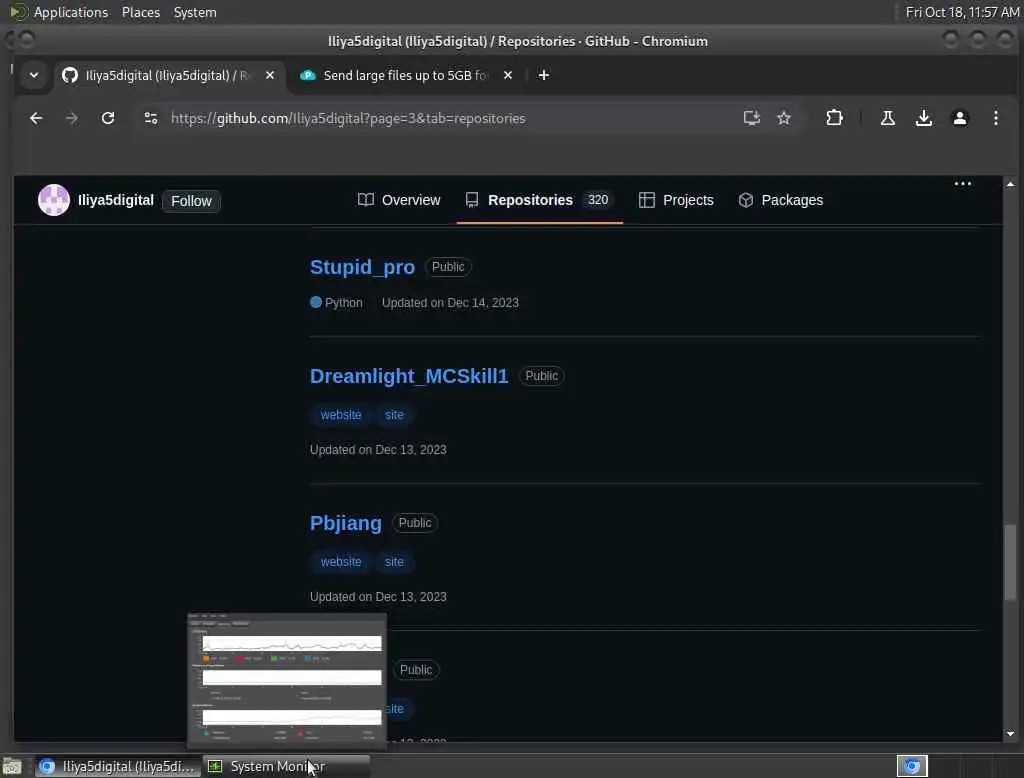
Task: Open the Stupid_pro repository
Action: (362, 267)
